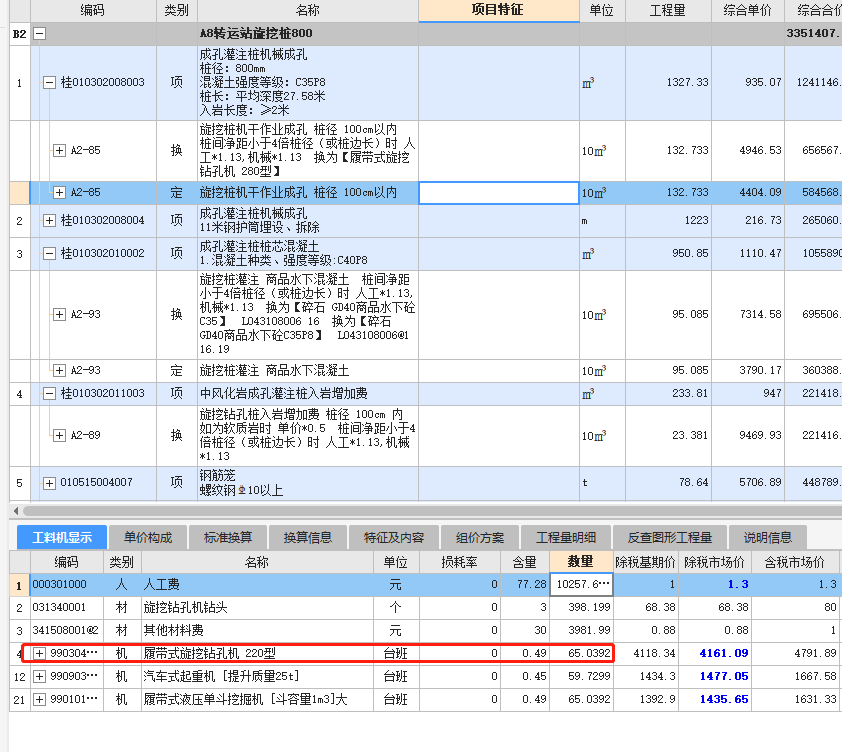The width and height of the screenshot is (842, 752).
Task: Expand machine row 履带式旋挖钻孔机 220型
Action: [39, 653]
